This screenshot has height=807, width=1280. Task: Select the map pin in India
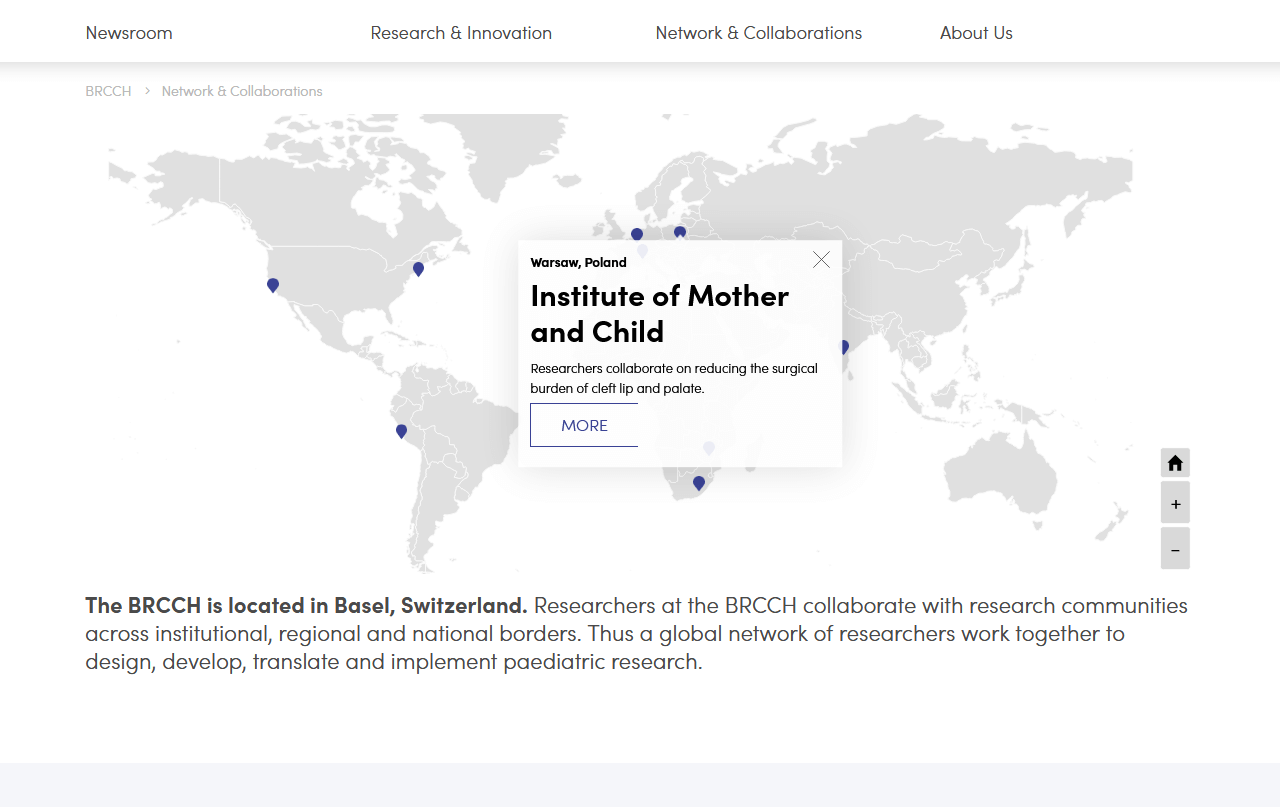click(844, 347)
